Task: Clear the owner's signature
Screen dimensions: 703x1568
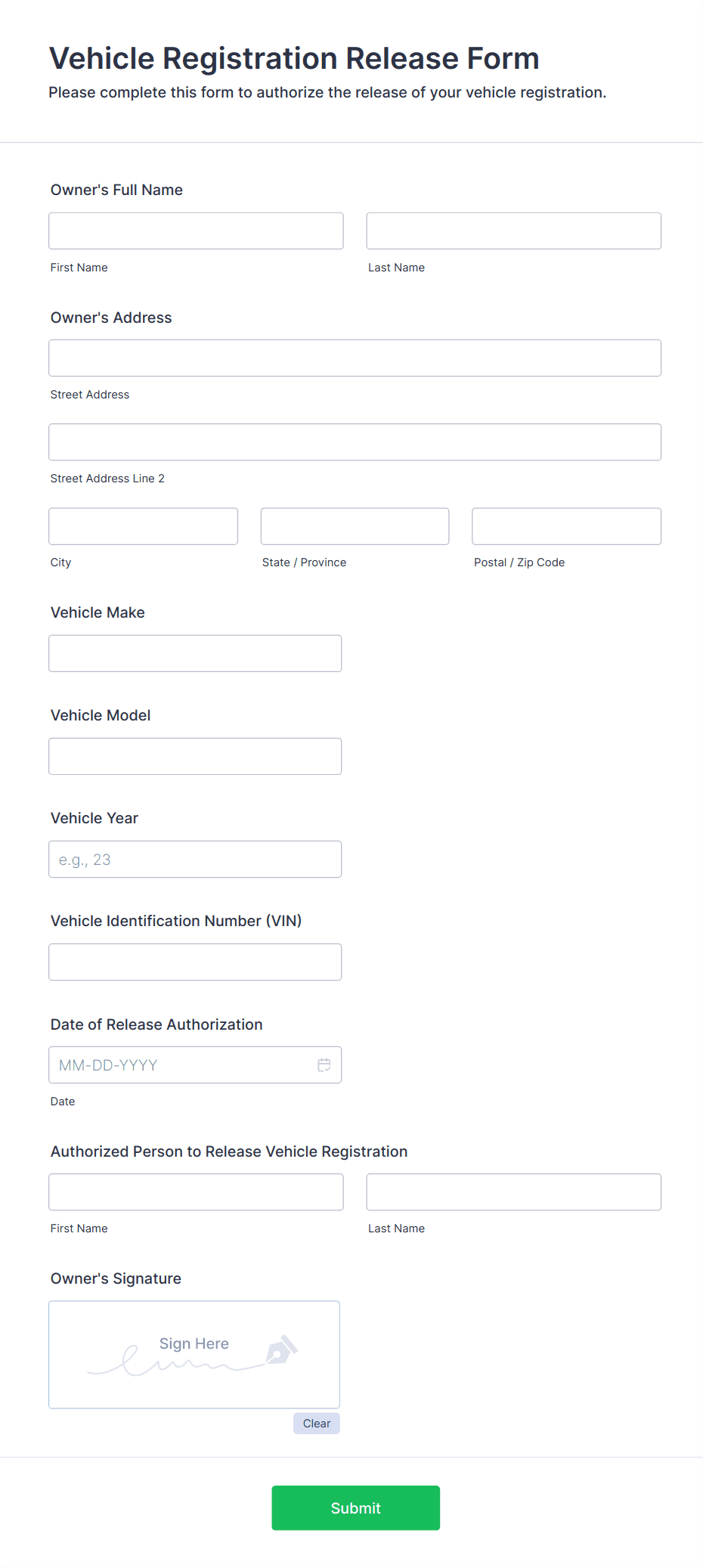Action: pos(316,1424)
